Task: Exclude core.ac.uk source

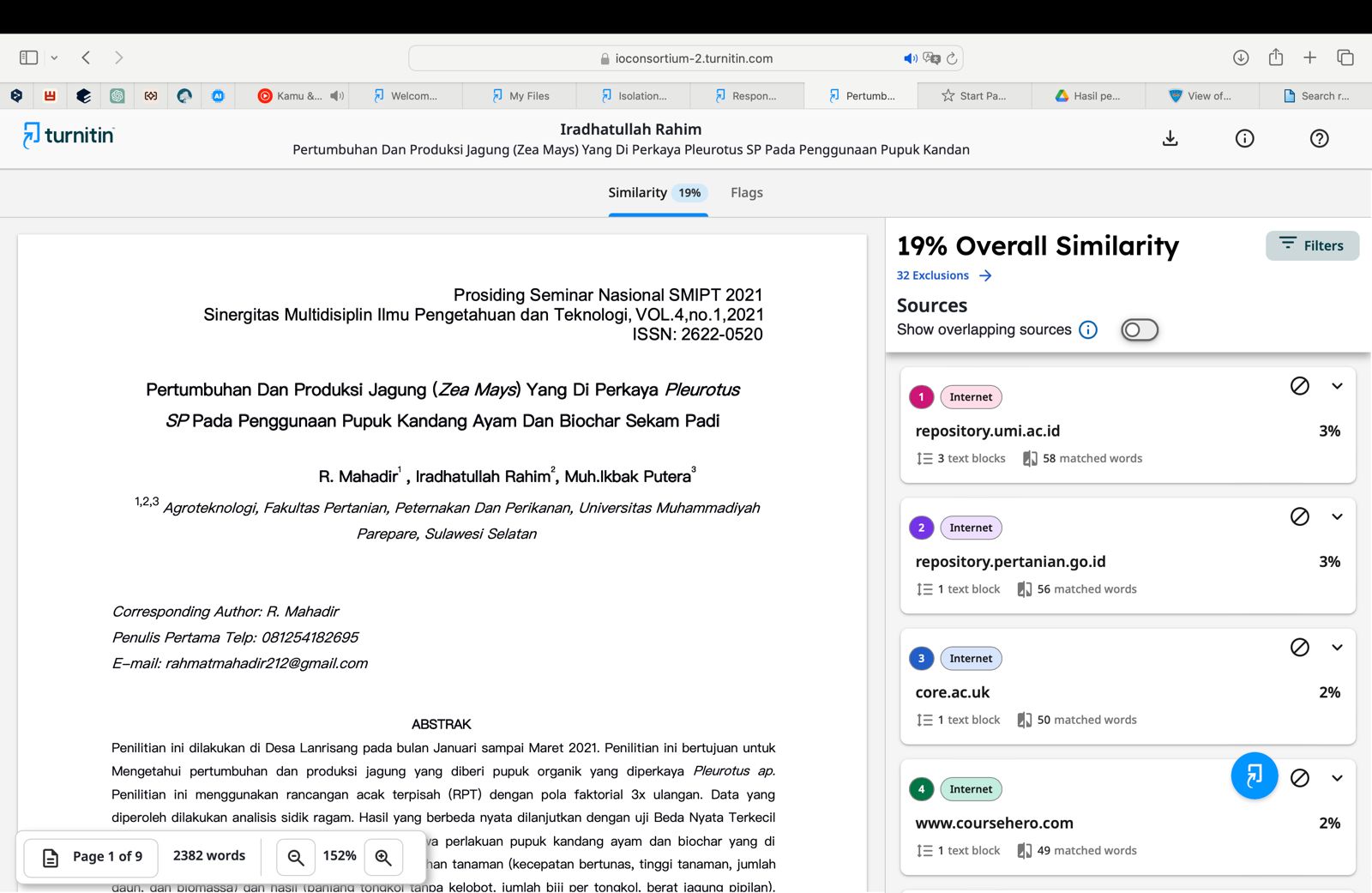Action: coord(1300,647)
